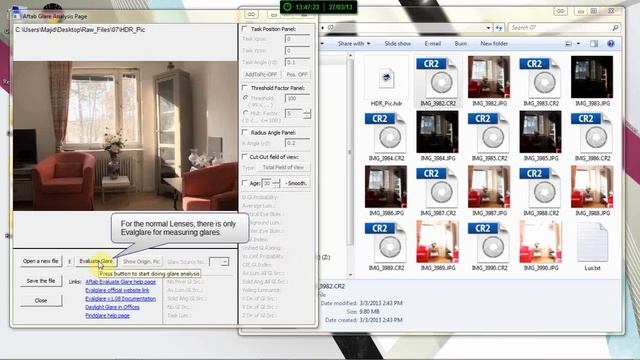Screen dimensions: 640x360
Task: Open Daylight Glare in Offices link
Action: [112, 307]
